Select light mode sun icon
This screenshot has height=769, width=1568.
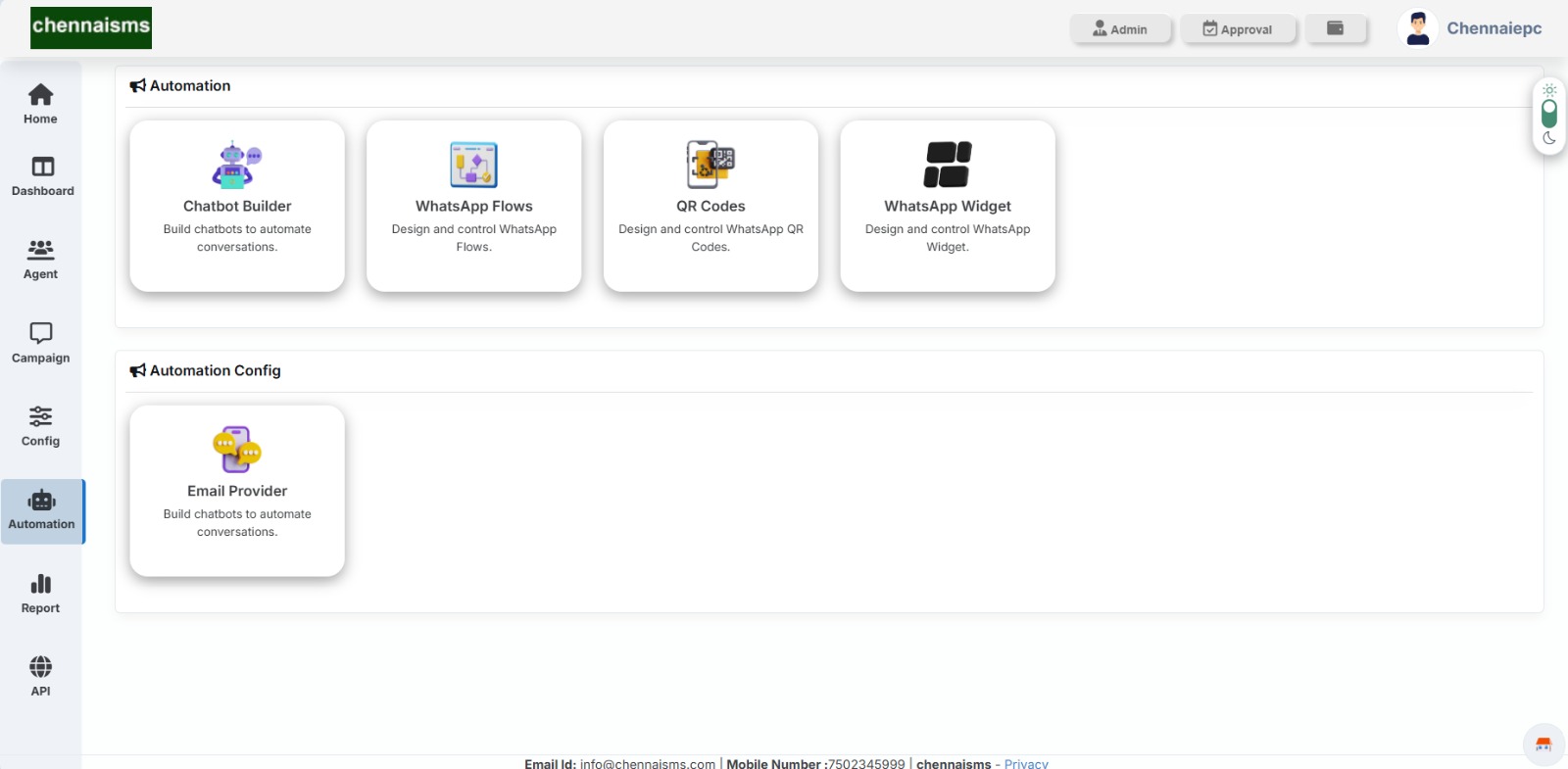tap(1549, 90)
